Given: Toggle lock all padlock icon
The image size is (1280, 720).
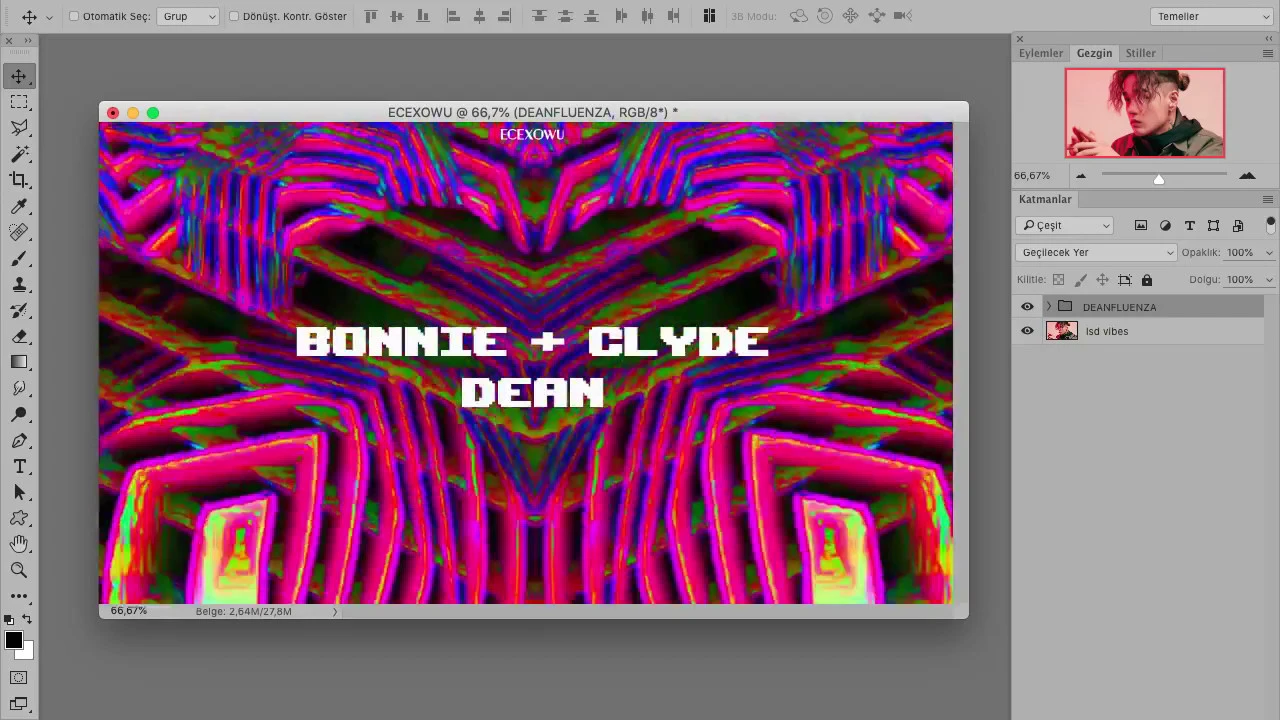Looking at the screenshot, I should click(x=1147, y=280).
